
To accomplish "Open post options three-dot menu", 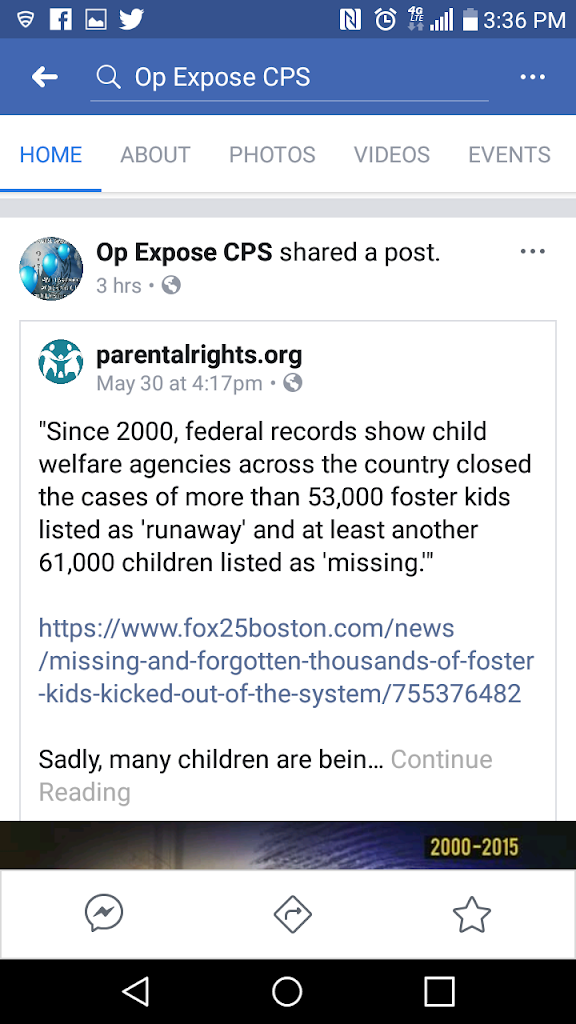I will point(532,251).
